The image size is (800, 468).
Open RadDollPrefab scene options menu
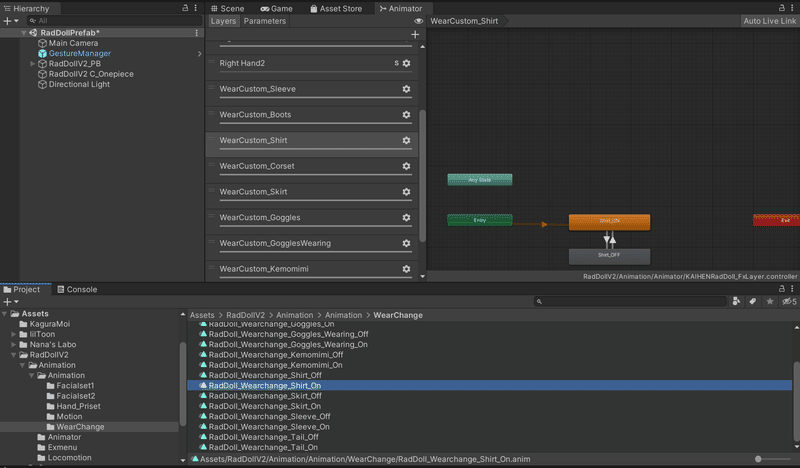(x=196, y=33)
